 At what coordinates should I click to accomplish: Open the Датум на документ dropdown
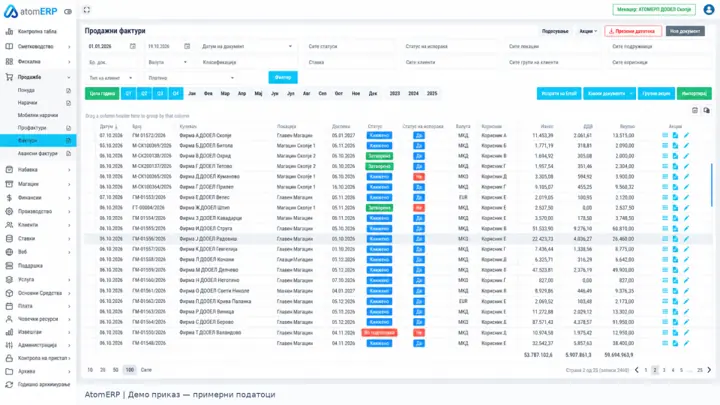click(x=247, y=46)
